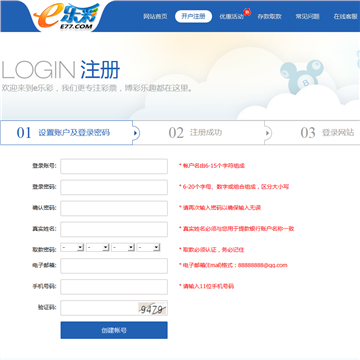Focus the 真实姓名 input field
The image size is (360, 360).
coord(114,229)
